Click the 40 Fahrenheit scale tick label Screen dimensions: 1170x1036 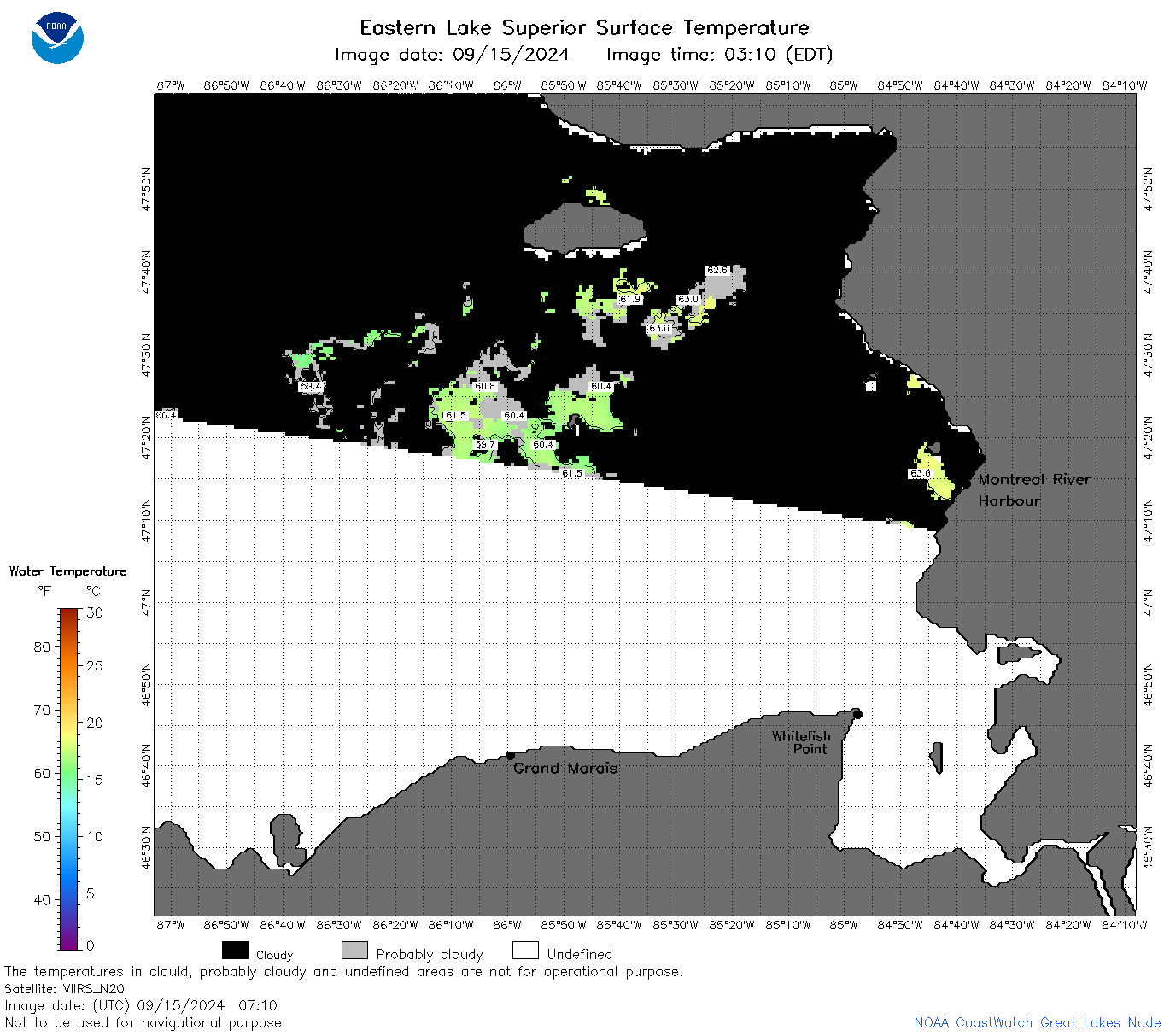coord(42,899)
